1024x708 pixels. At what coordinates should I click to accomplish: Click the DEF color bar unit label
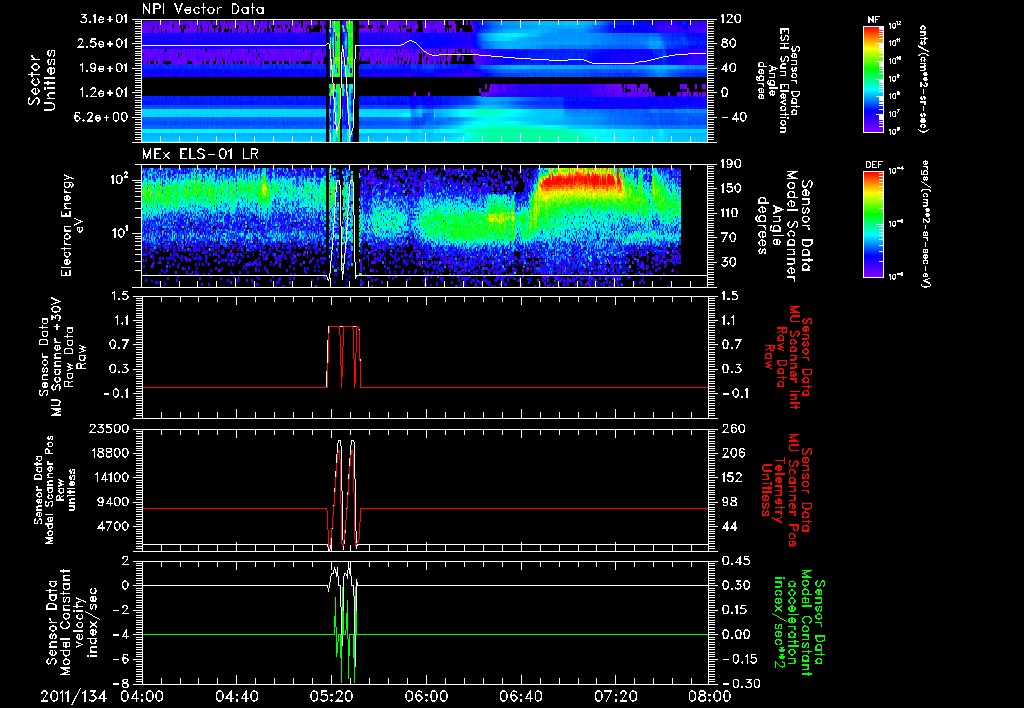tap(923, 224)
